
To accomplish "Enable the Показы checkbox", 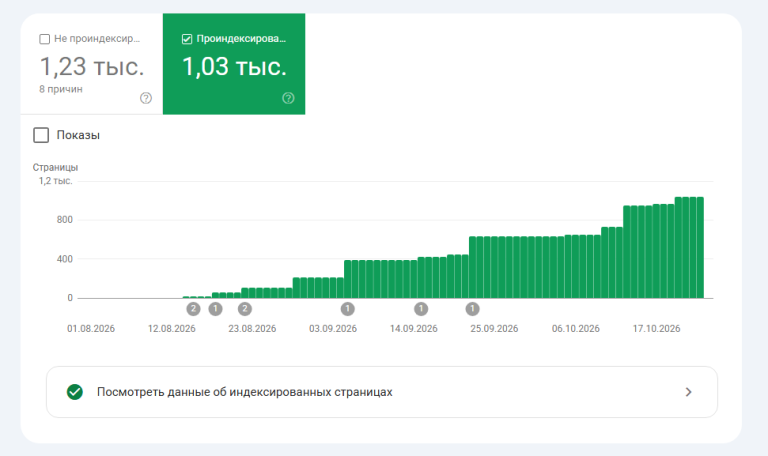I will tap(41, 135).
